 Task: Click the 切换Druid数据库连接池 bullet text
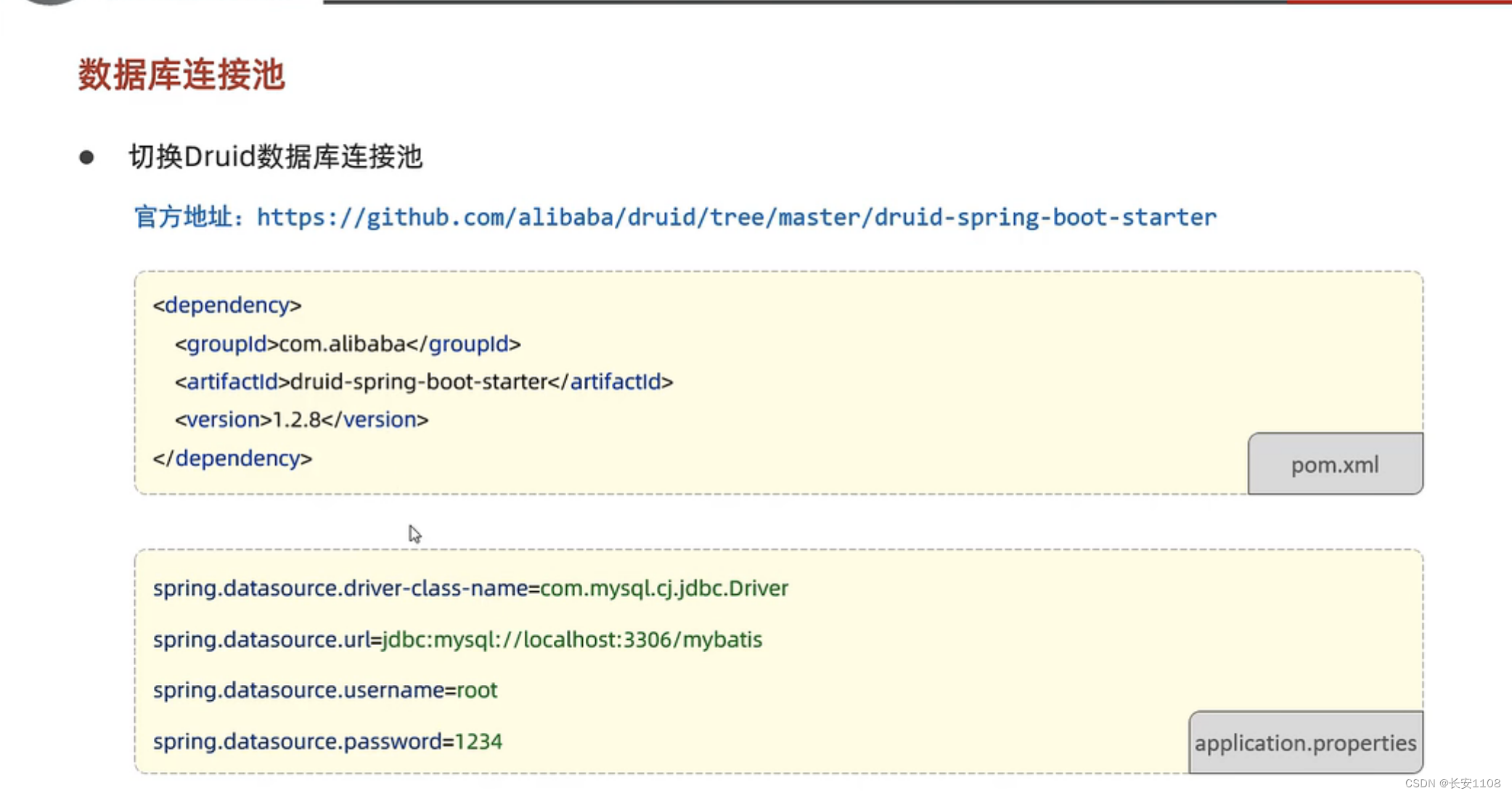click(x=276, y=157)
